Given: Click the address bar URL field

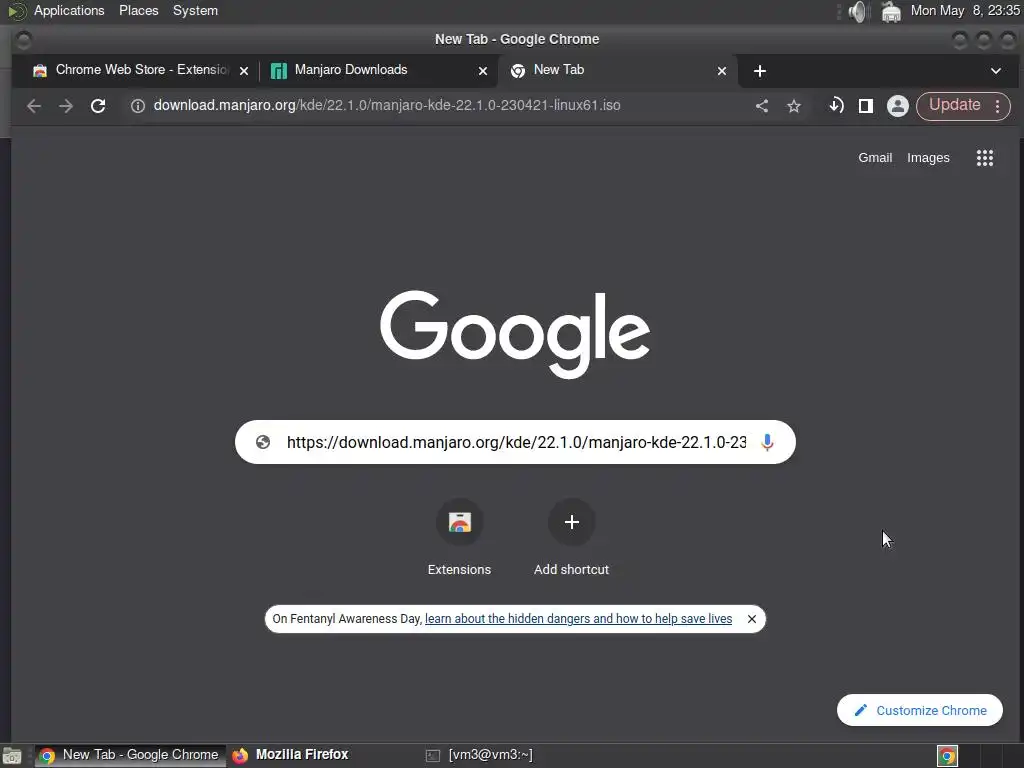Looking at the screenshot, I should pos(387,105).
